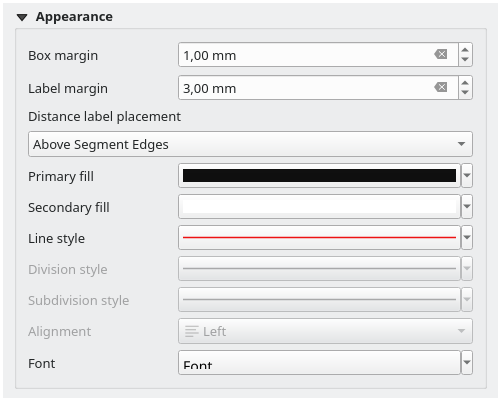Click the Label margin label
The image size is (501, 405).
[x=68, y=89]
